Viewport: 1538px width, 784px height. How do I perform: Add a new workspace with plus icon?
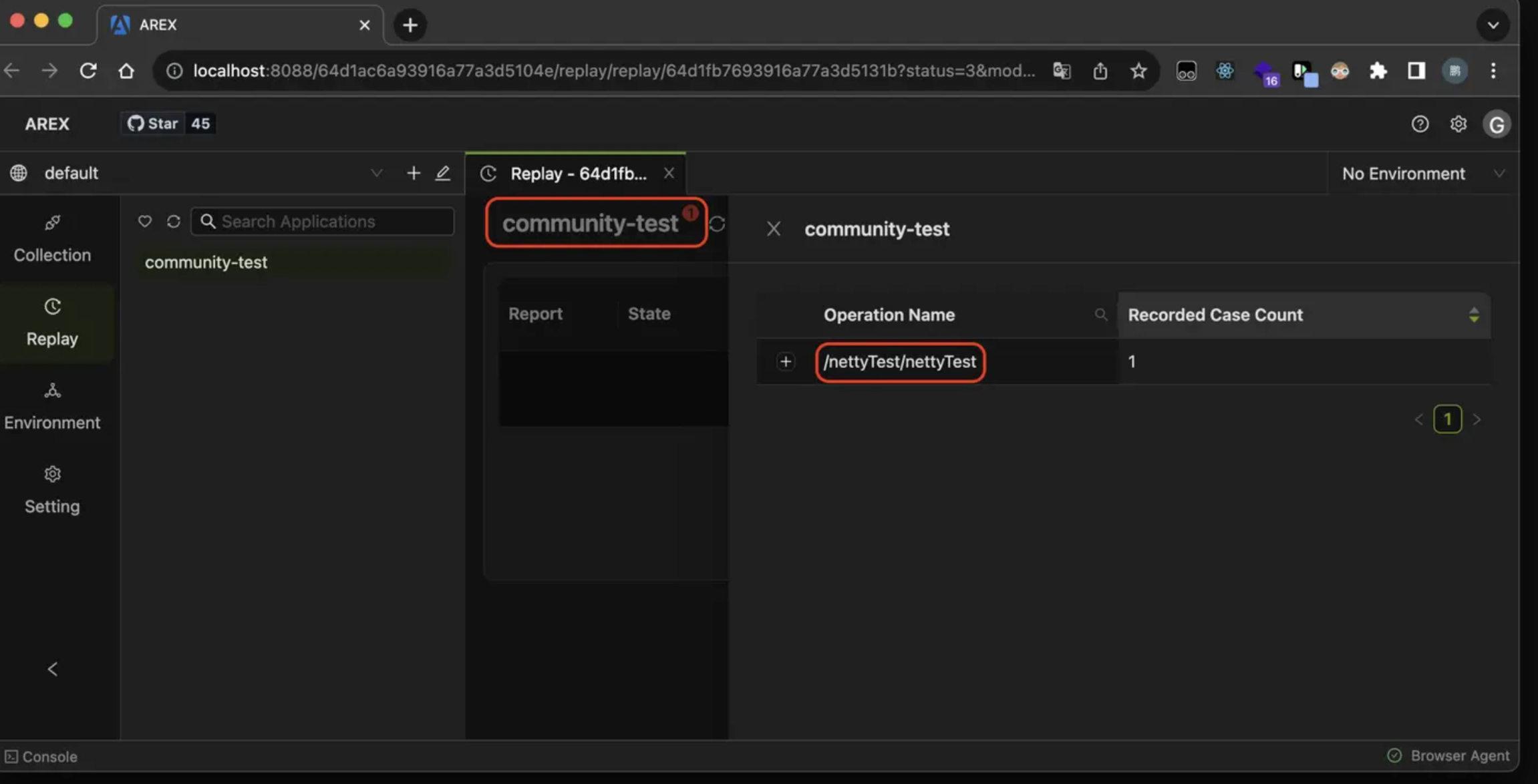coord(414,174)
